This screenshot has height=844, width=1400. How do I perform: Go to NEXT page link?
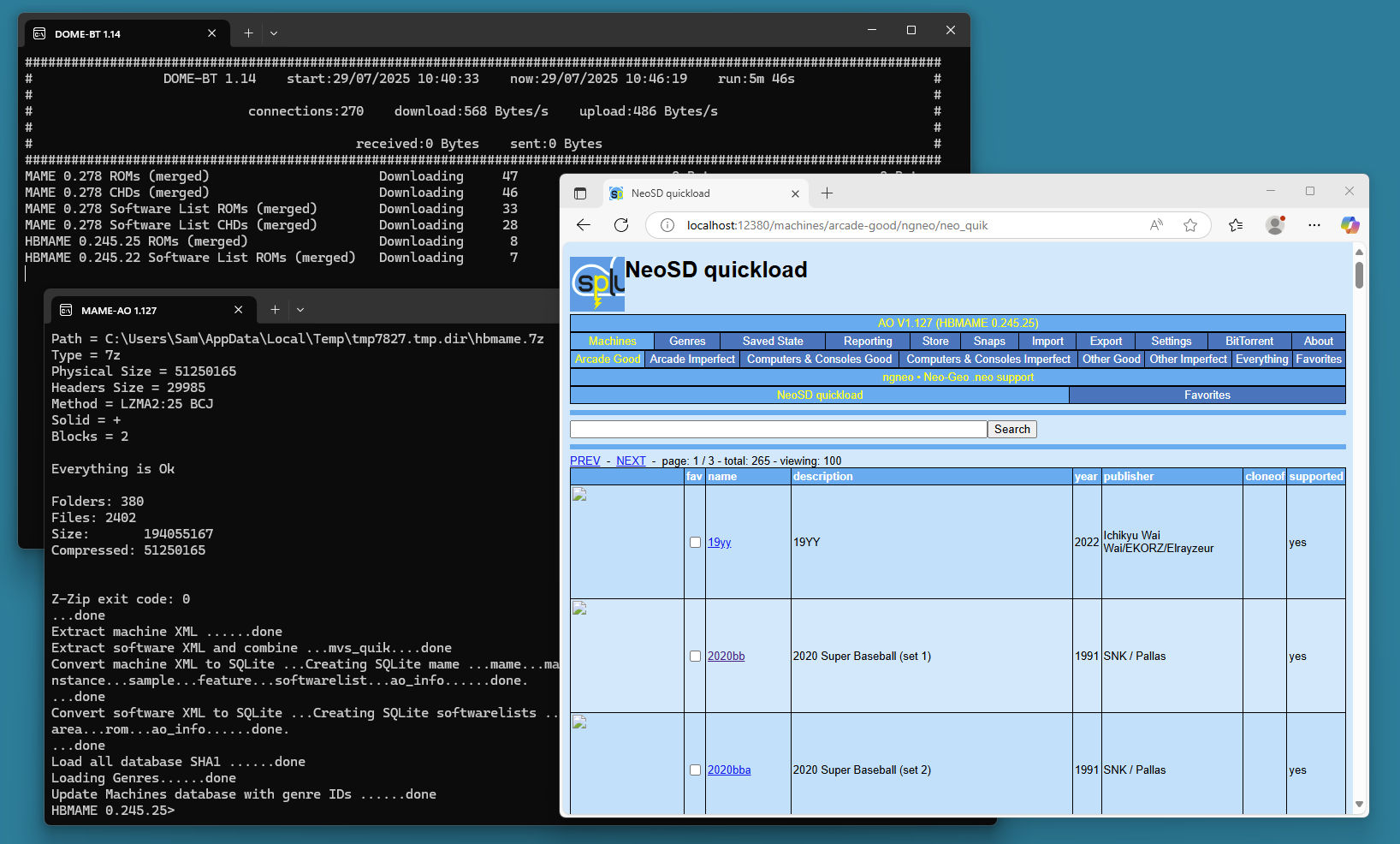pos(631,461)
